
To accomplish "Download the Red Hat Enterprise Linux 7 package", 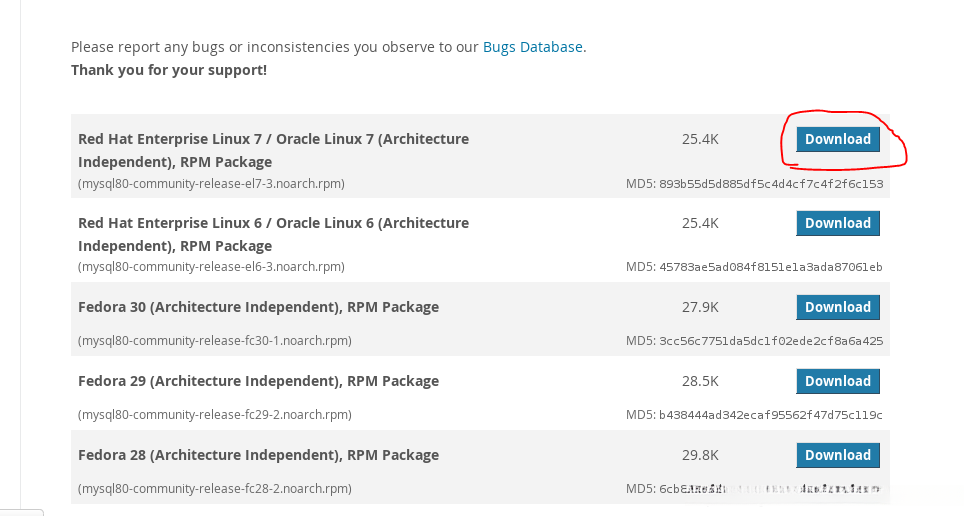I will (837, 139).
